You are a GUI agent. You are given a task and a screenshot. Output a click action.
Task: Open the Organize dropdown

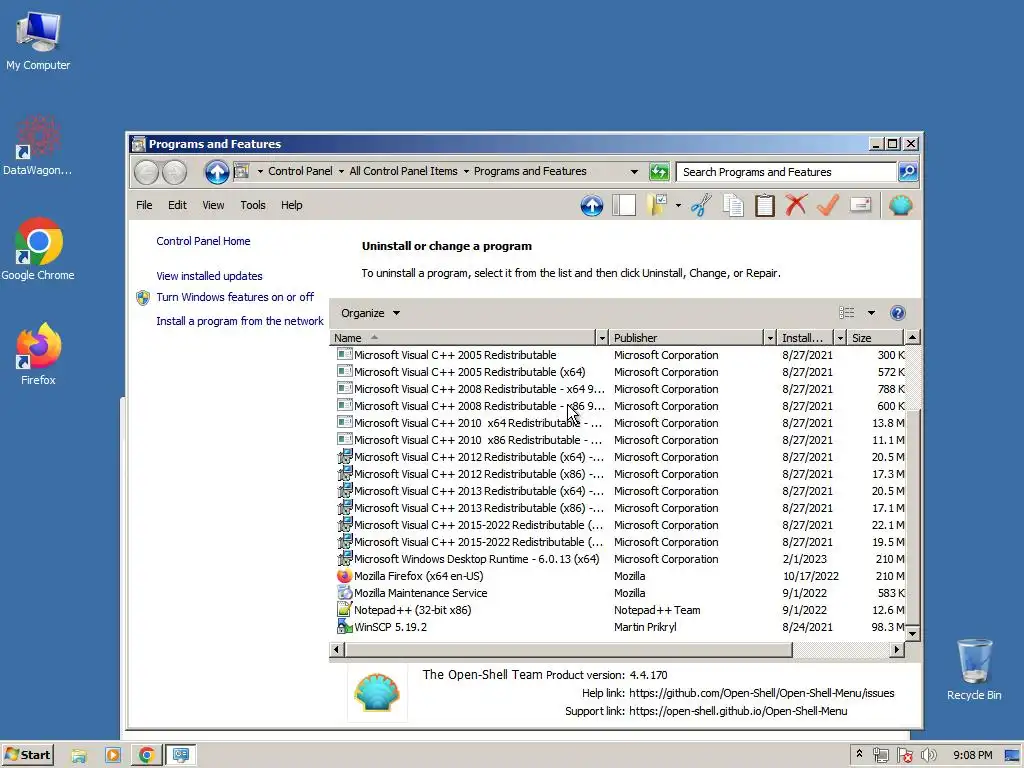pos(370,313)
